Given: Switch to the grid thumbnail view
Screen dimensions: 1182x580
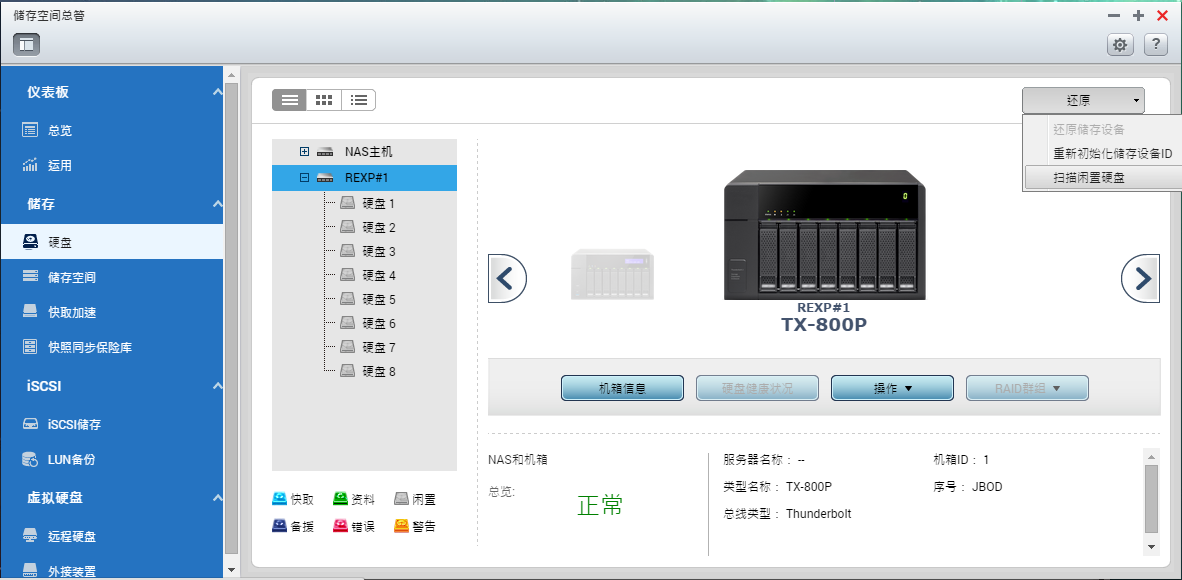Looking at the screenshot, I should coord(324,100).
